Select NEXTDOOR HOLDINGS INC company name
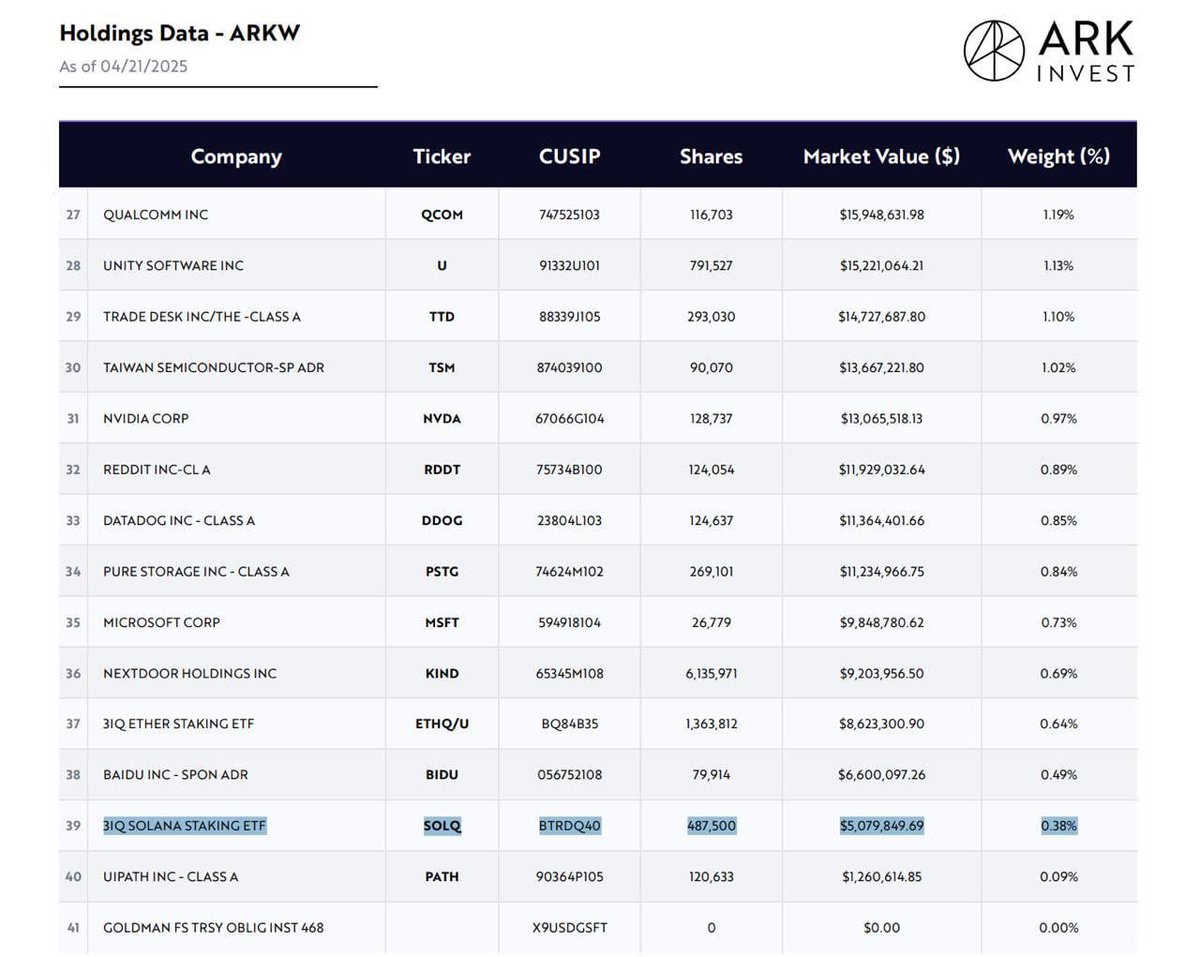The height and width of the screenshot is (957, 1200). pos(190,674)
